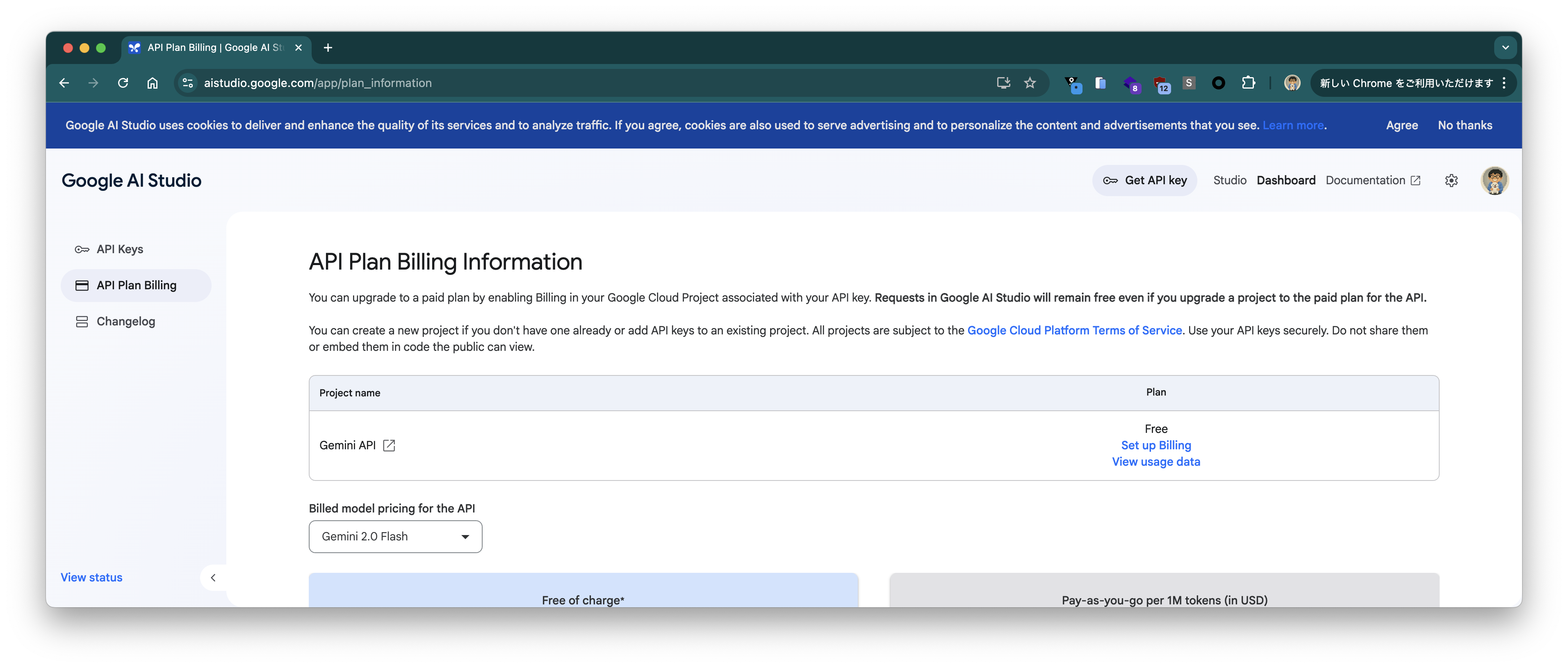Reload the page
This screenshot has height=668, width=1568.
click(123, 83)
